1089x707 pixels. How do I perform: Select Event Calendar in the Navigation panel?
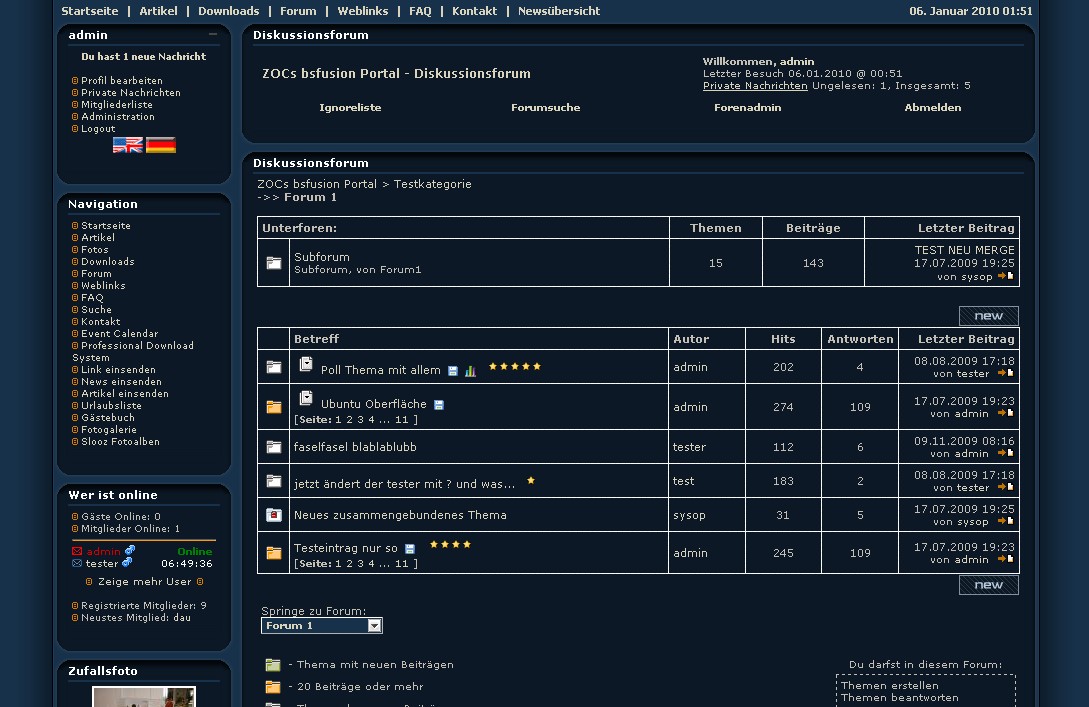[119, 334]
